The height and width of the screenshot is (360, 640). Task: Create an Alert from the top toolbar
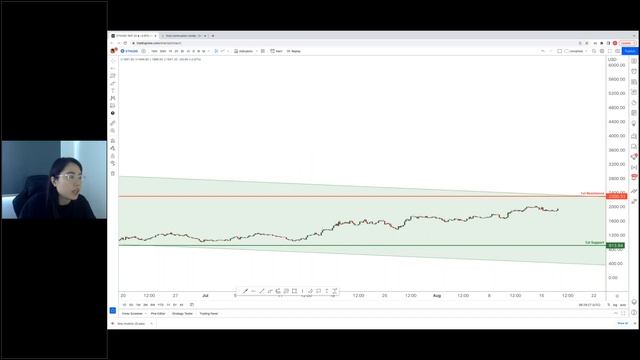coord(276,51)
